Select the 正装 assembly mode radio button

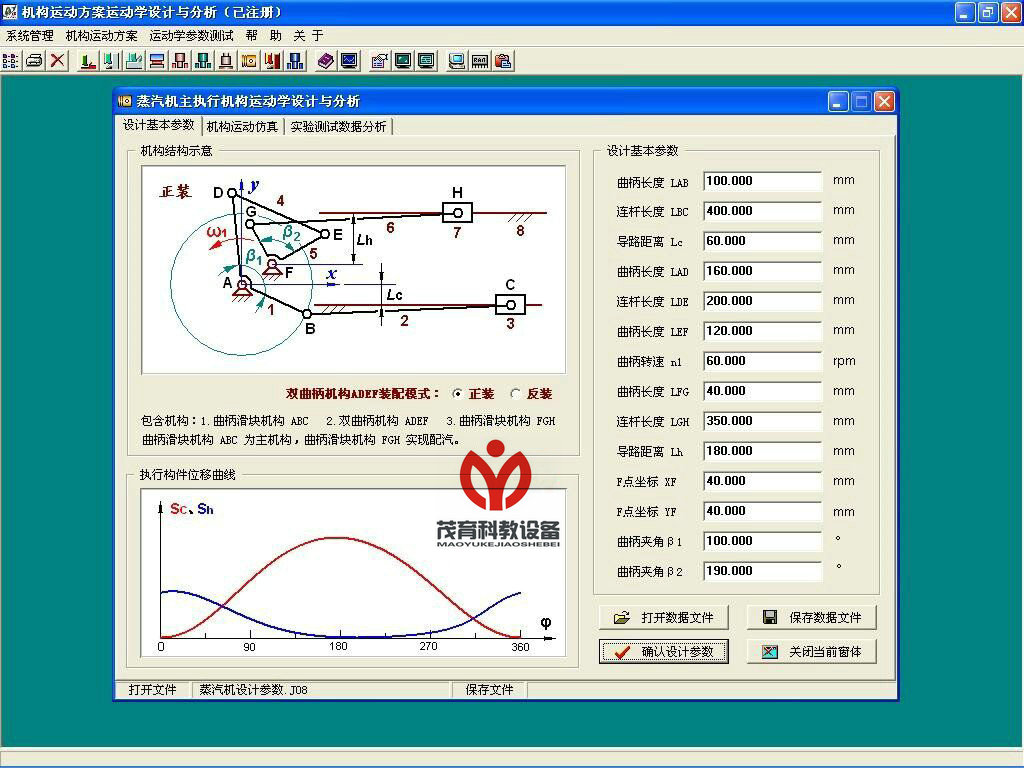[458, 394]
